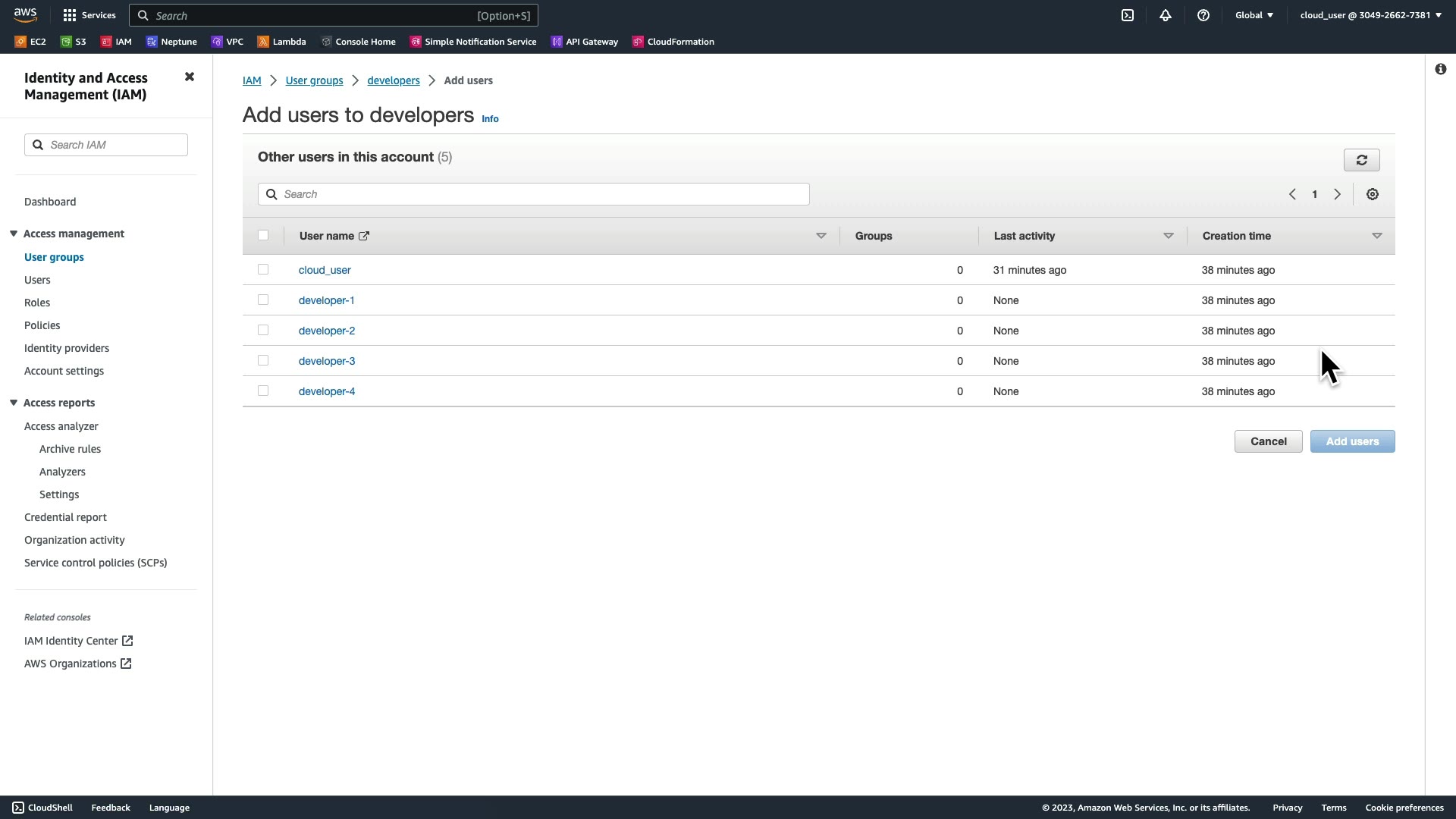Image resolution: width=1456 pixels, height=819 pixels.
Task: Click the Lambda shortcut in favorites bar
Action: click(281, 42)
